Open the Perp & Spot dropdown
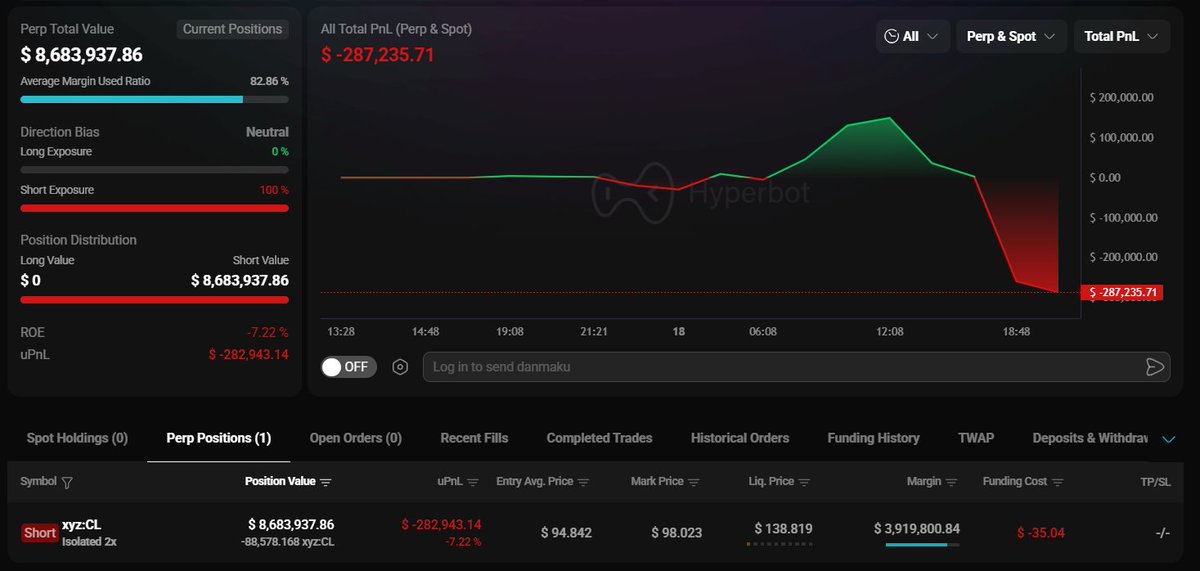The image size is (1200, 571). point(1011,36)
